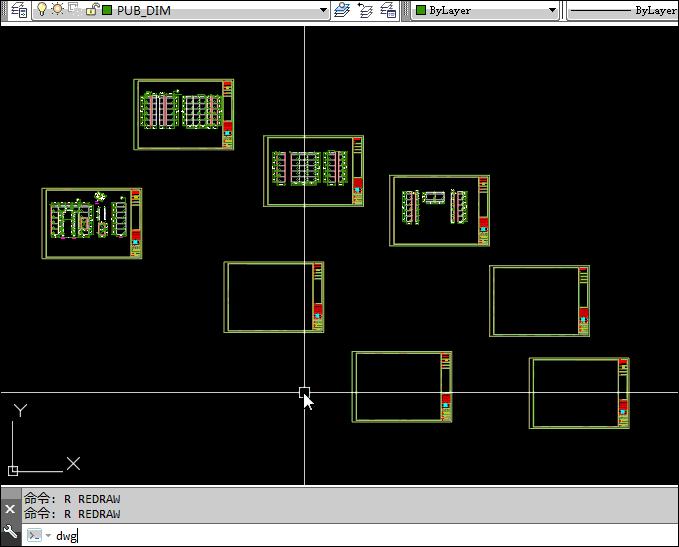Screen dimensions: 679x547
Task: Toggle the layer viewport freeze icon
Action: (74, 9)
